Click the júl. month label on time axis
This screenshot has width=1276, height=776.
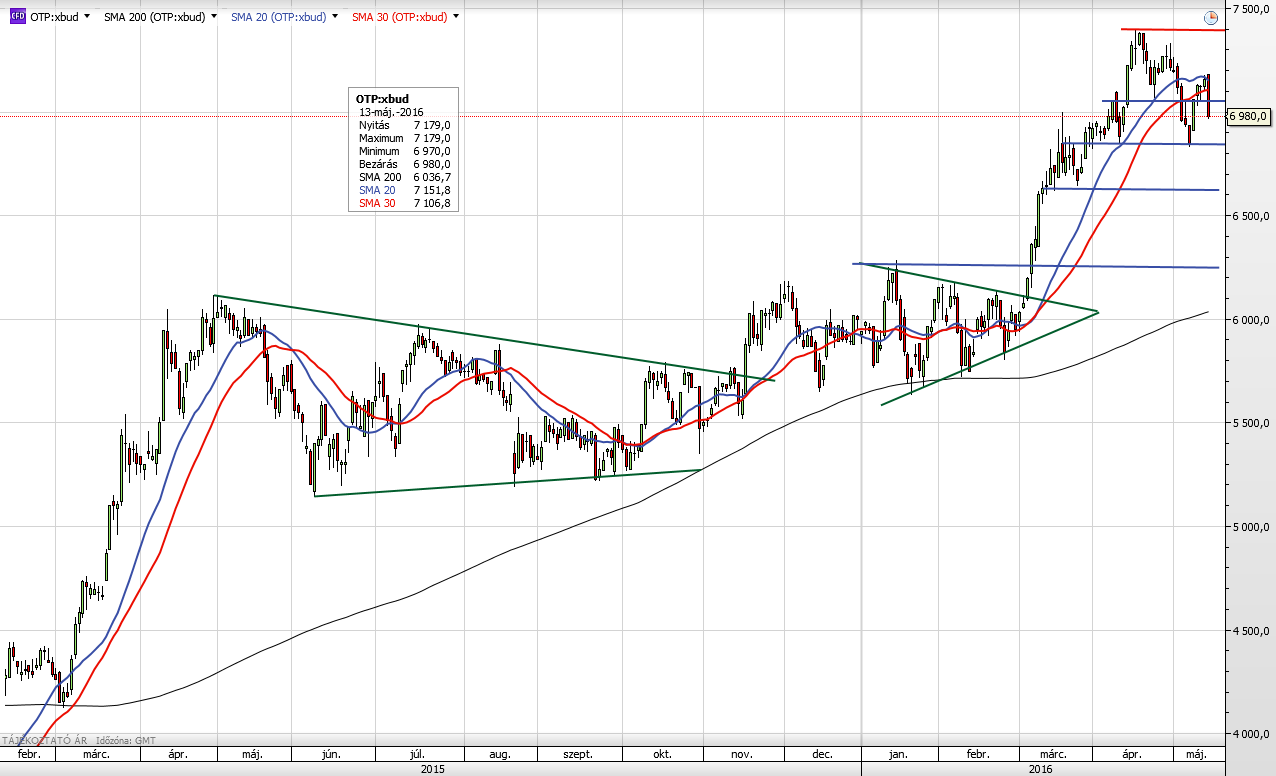point(416,755)
